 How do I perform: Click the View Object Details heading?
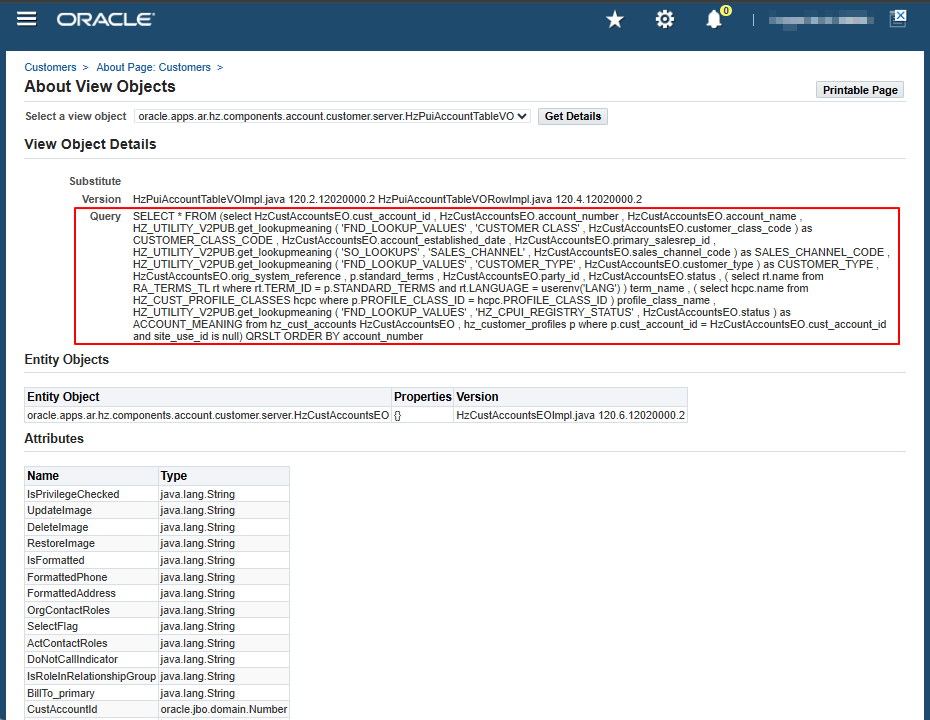(x=90, y=144)
